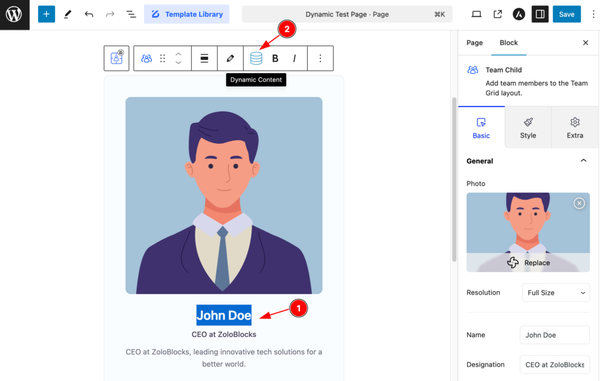Image resolution: width=600 pixels, height=381 pixels.
Task: Open the Resolution Full Size dropdown
Action: 556,293
